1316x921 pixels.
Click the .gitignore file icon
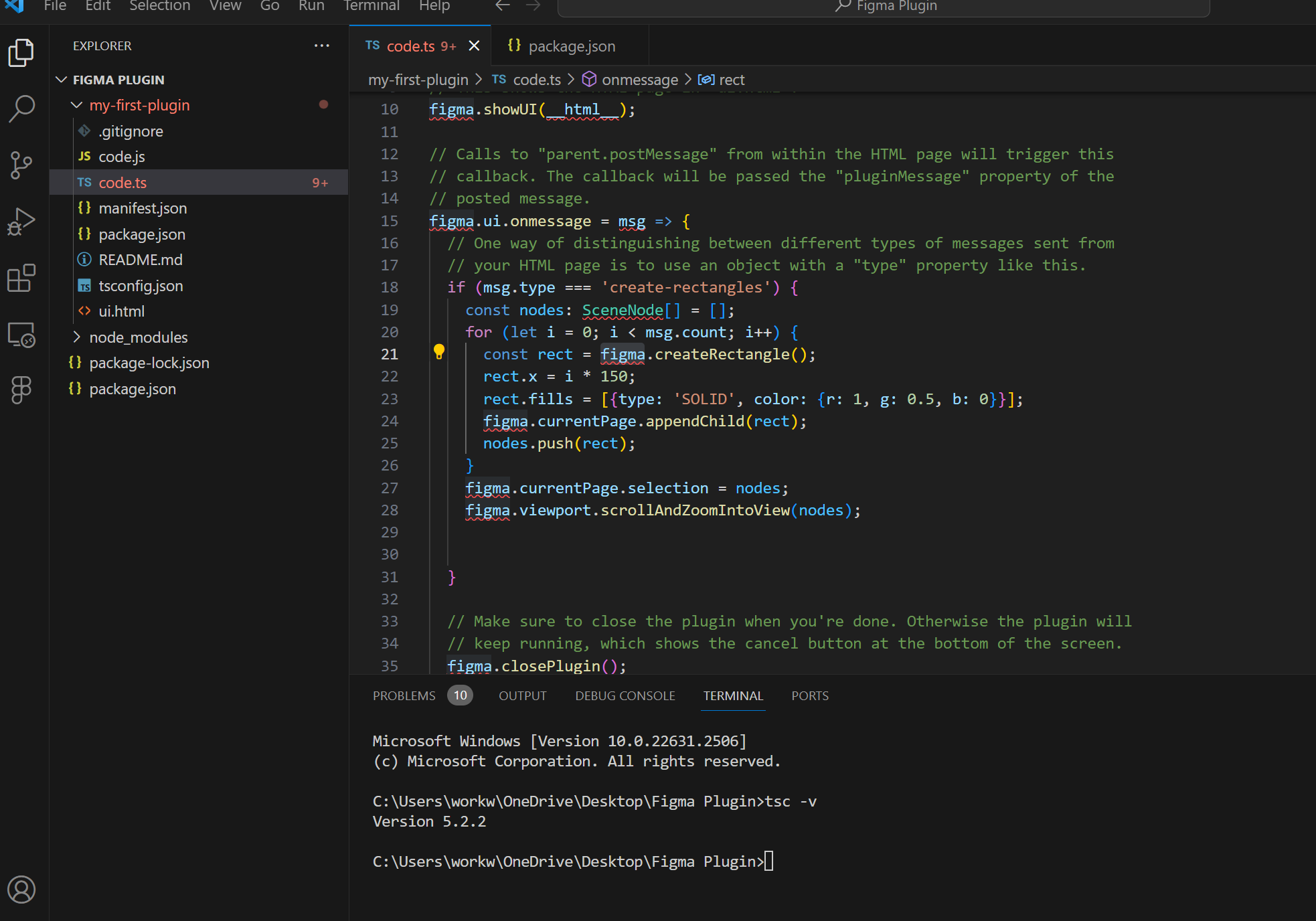pos(84,131)
